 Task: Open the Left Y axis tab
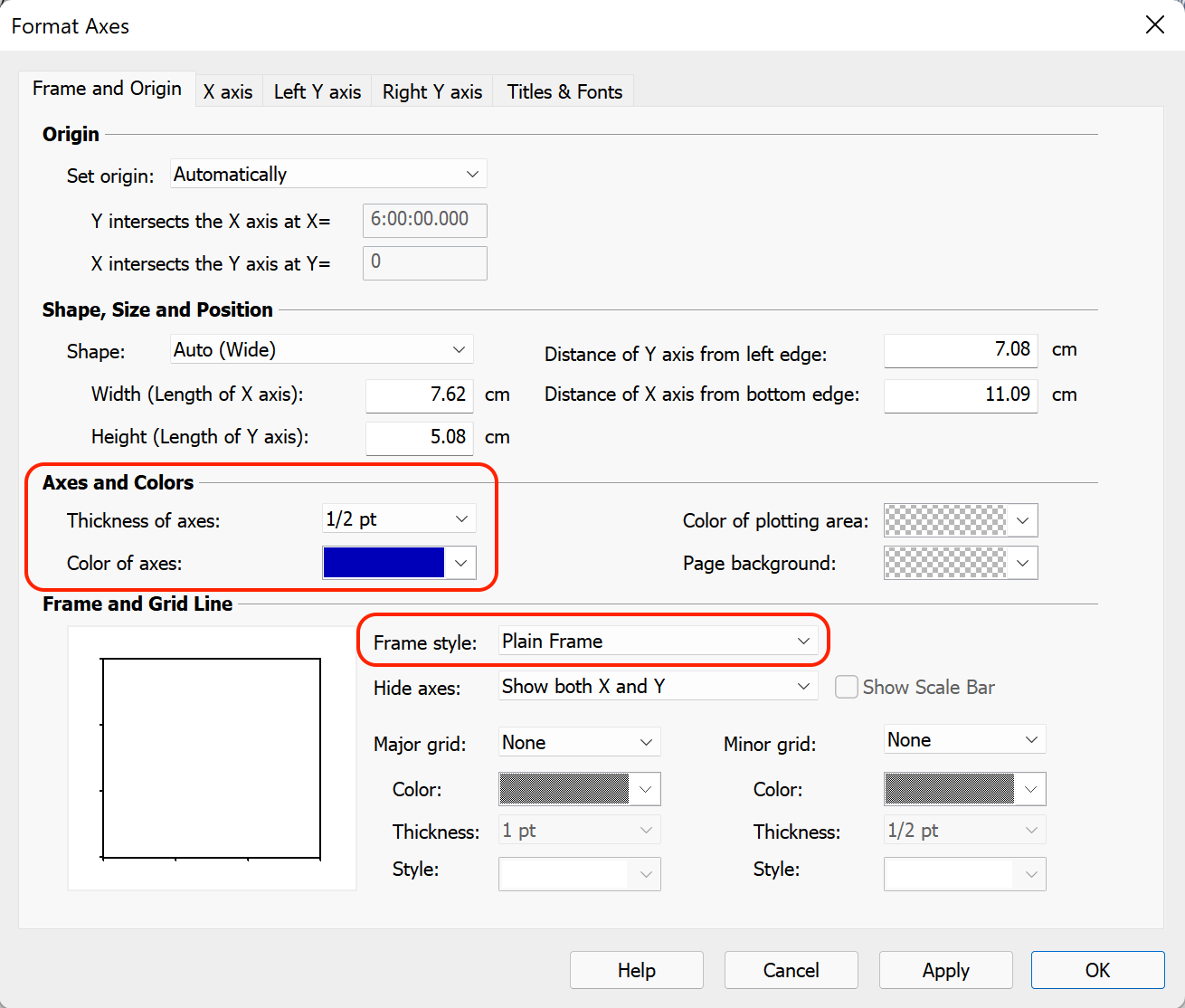click(318, 91)
